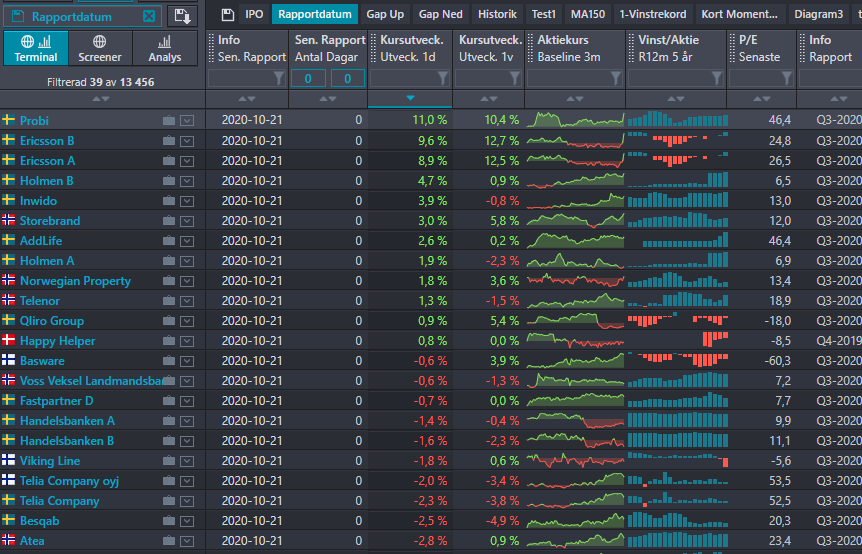Sort by company name column arrows
The width and height of the screenshot is (862, 554).
tap(101, 99)
